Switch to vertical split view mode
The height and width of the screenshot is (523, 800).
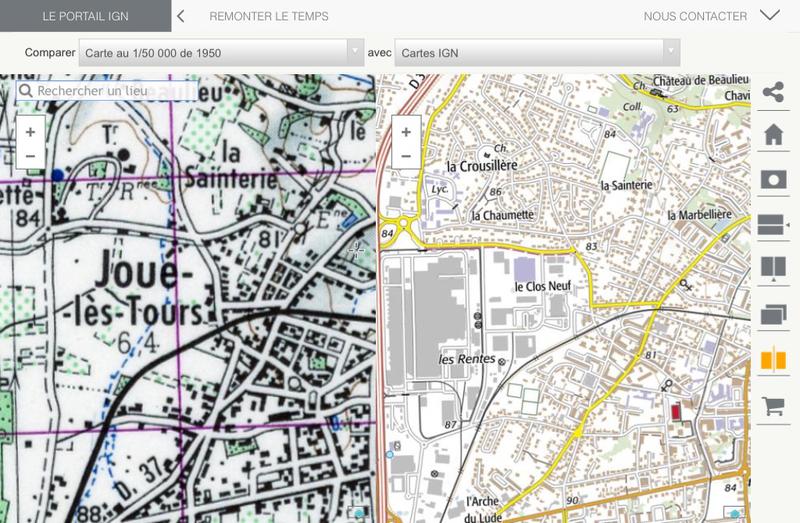(772, 269)
